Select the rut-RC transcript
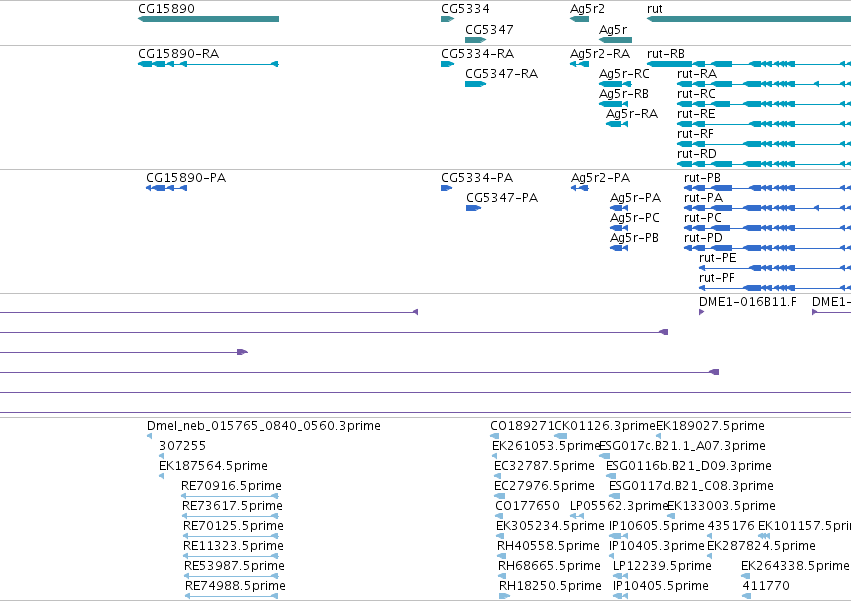Viewport: 851px width, 601px height. pyautogui.click(x=764, y=104)
